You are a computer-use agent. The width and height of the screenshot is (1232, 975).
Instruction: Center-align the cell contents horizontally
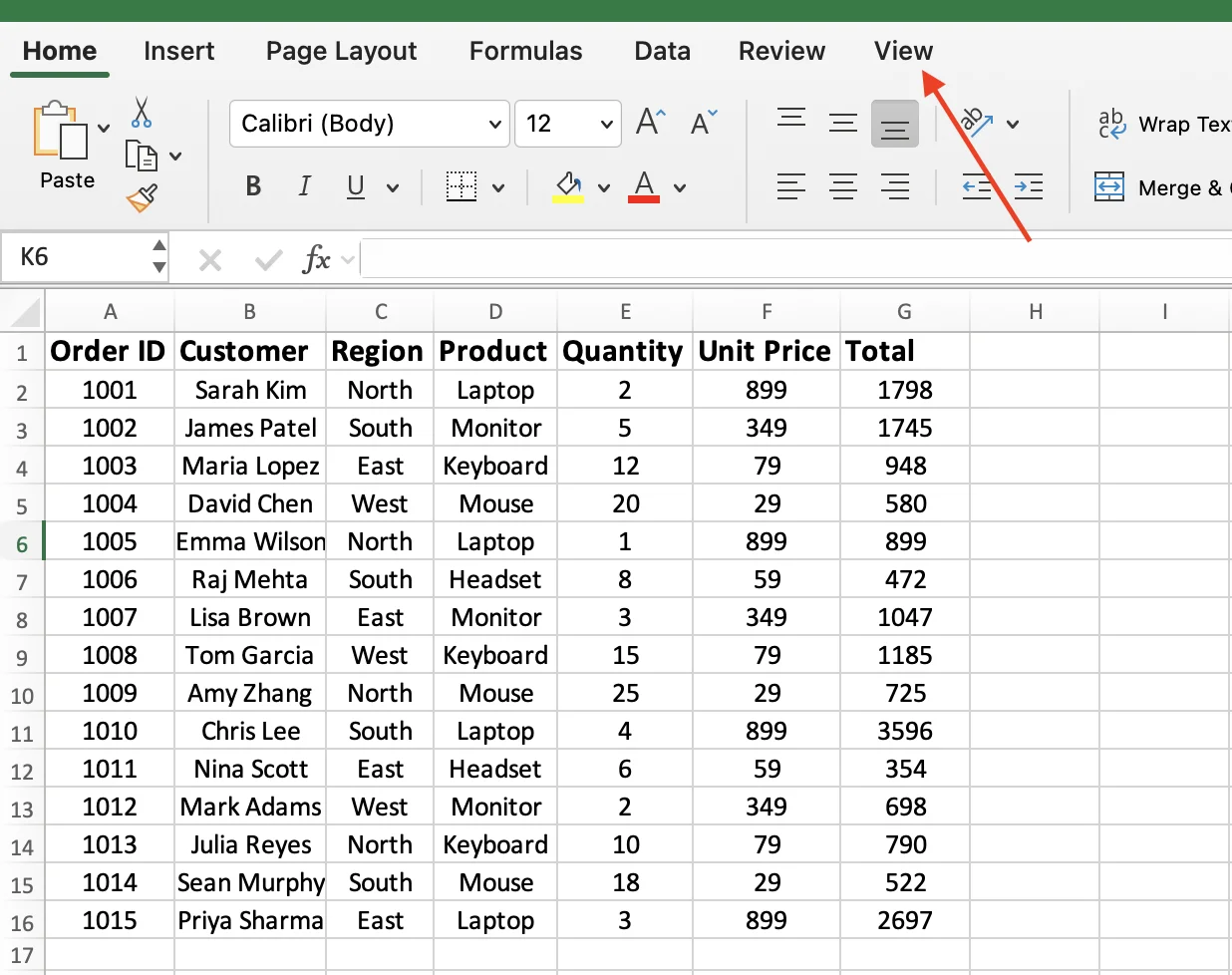click(x=842, y=185)
